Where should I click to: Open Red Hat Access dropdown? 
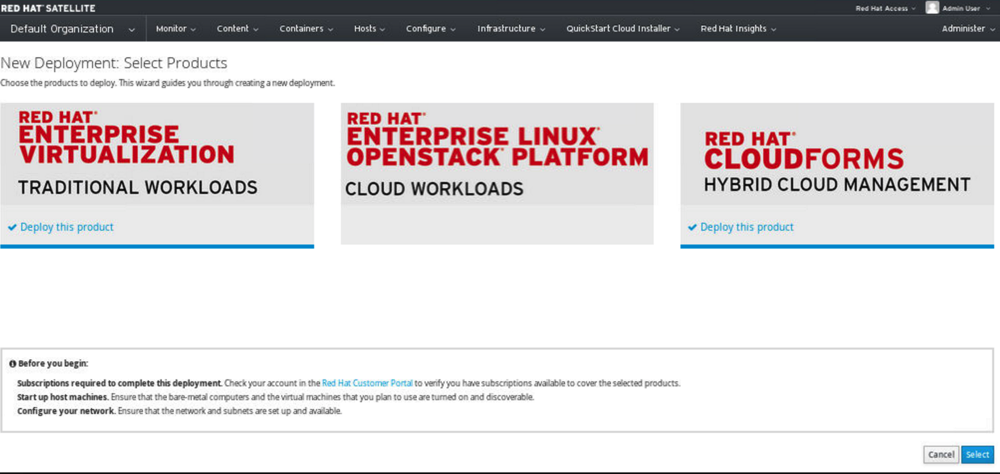tap(885, 8)
